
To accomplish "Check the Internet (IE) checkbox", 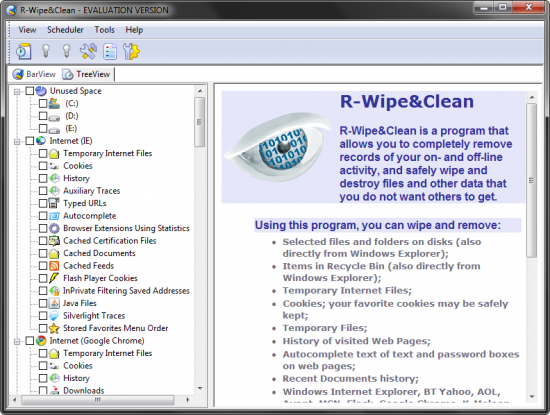I will [x=30, y=141].
